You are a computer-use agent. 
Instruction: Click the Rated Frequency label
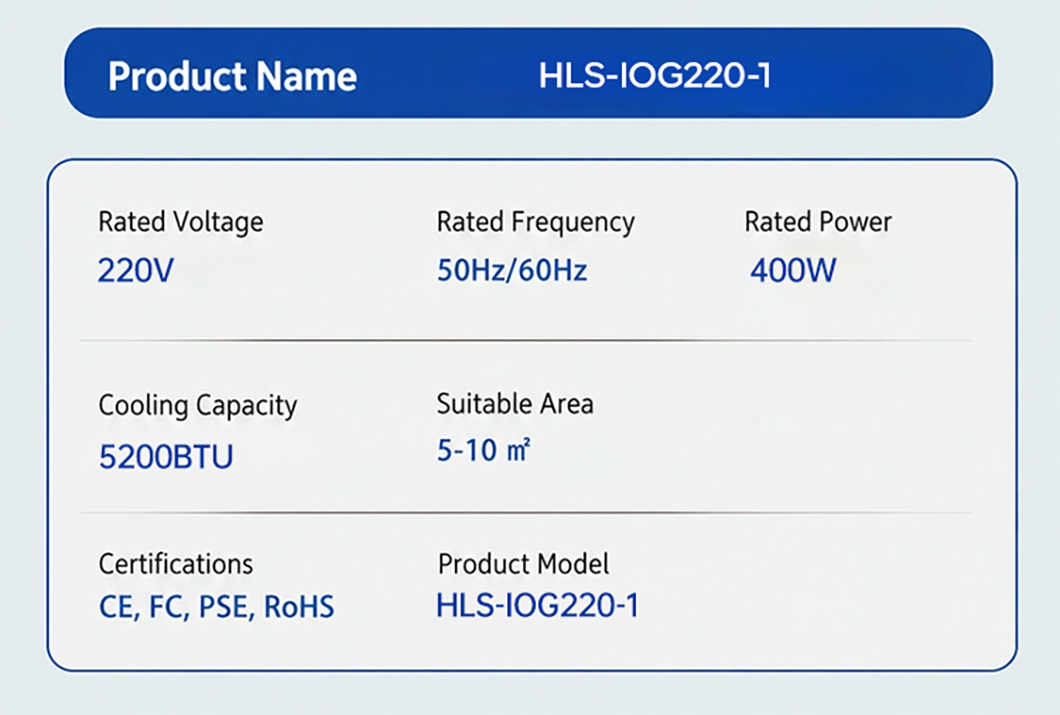coord(535,222)
